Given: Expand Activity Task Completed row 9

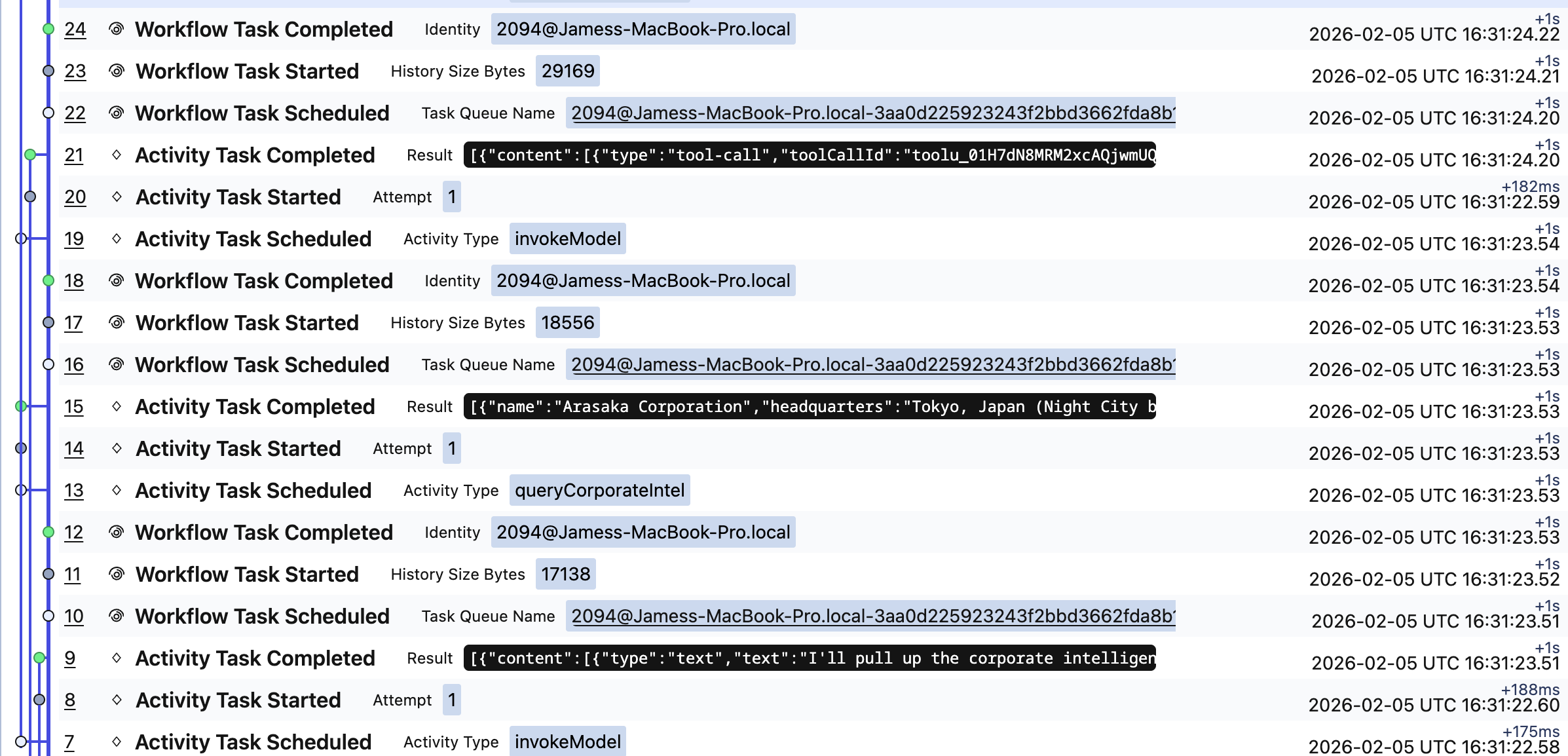Looking at the screenshot, I should click(255, 658).
